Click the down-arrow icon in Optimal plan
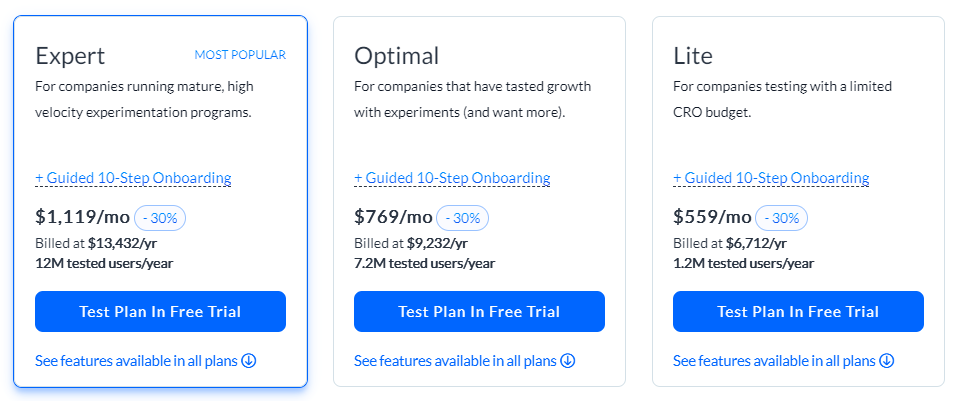Viewport: 973px width, 401px height. click(568, 360)
